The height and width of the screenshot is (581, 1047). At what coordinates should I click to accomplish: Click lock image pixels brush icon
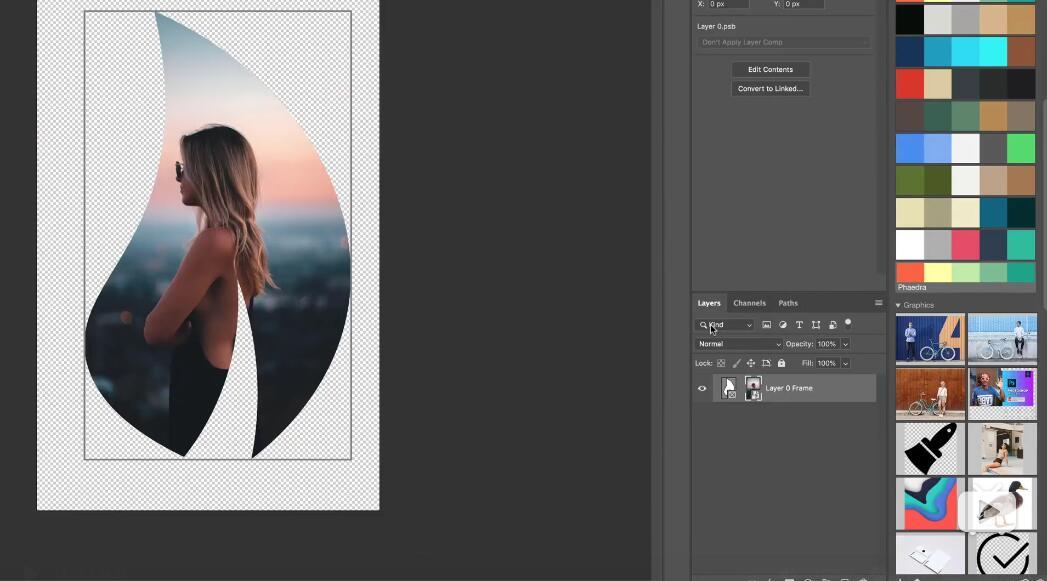[x=737, y=363]
